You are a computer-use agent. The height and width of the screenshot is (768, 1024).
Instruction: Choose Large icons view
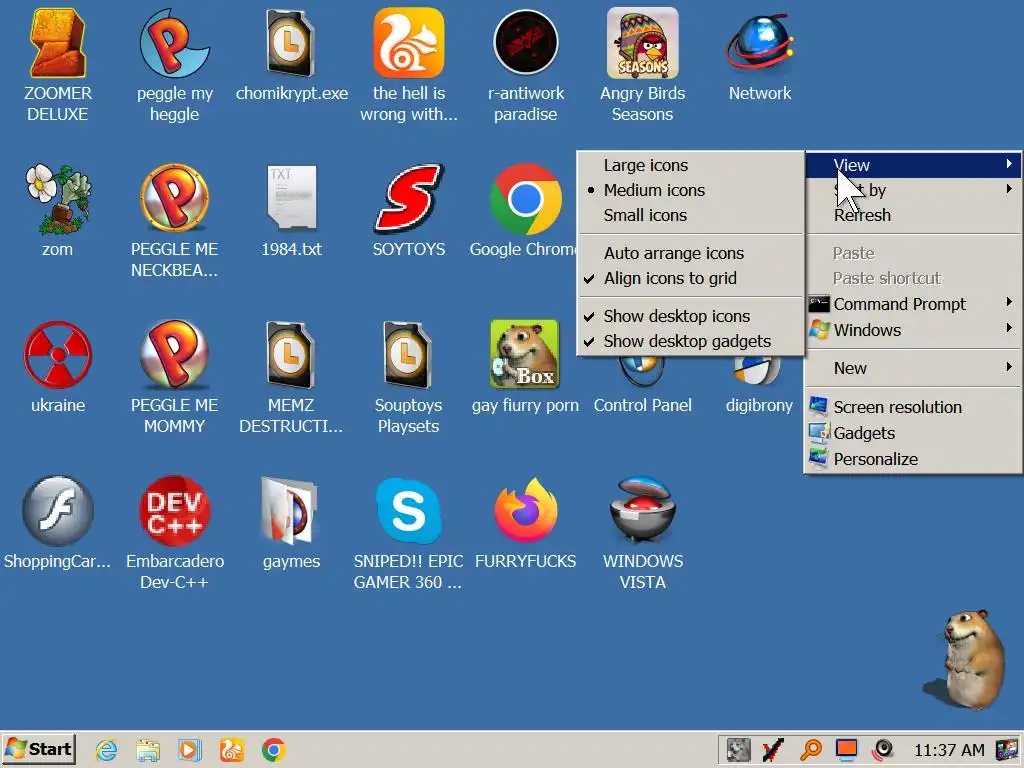(690, 165)
